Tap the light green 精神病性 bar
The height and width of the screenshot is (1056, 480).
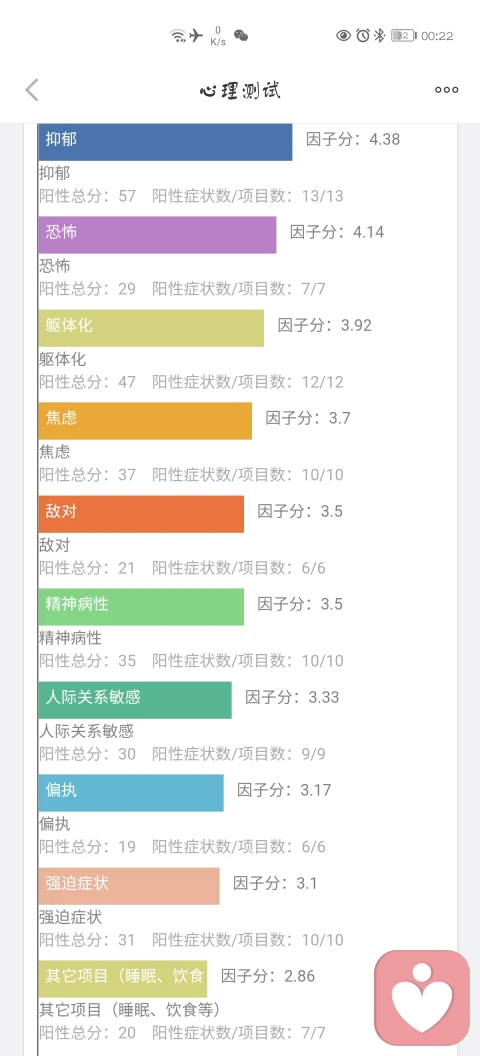(141, 606)
